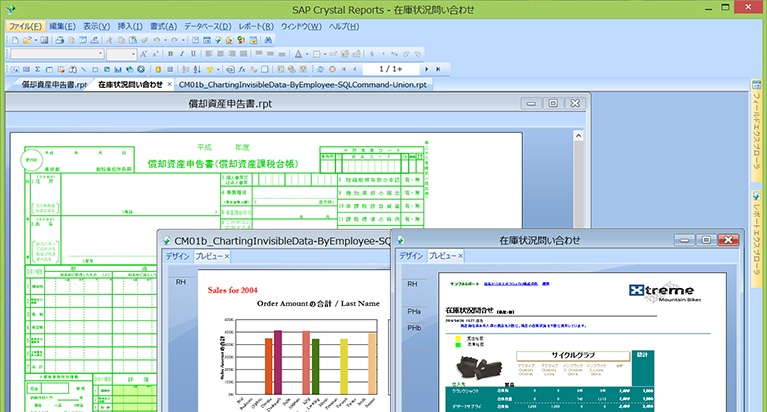This screenshot has height=412, width=767.
Task: Open the Database Expert cylinder icon
Action: coord(158,69)
